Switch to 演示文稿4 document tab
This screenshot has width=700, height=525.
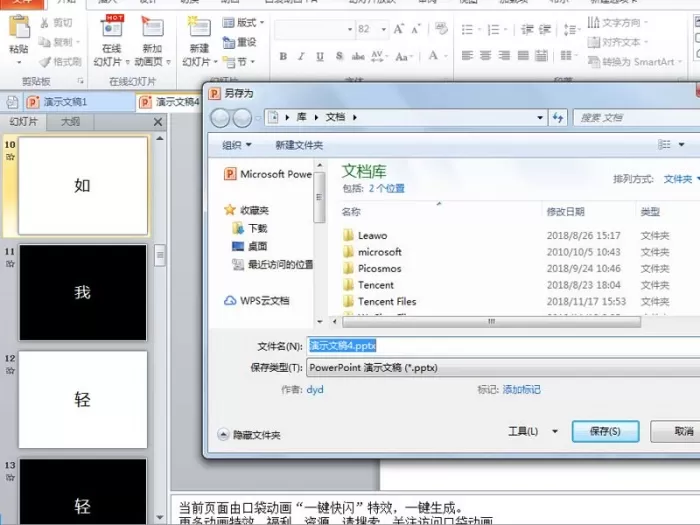click(169, 102)
